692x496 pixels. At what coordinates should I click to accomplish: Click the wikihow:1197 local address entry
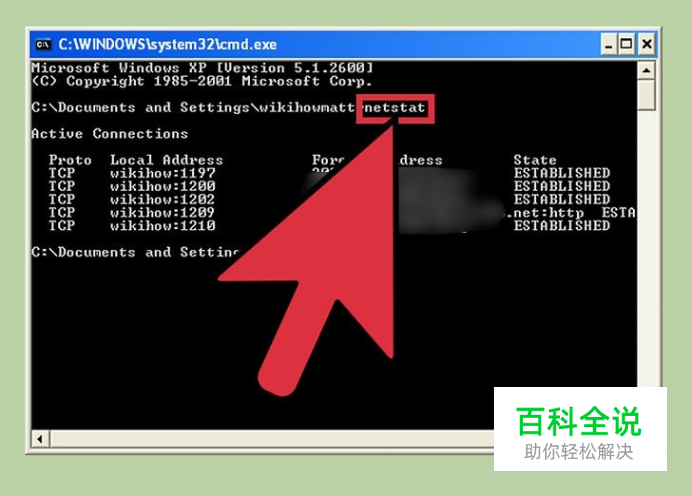tap(162, 173)
